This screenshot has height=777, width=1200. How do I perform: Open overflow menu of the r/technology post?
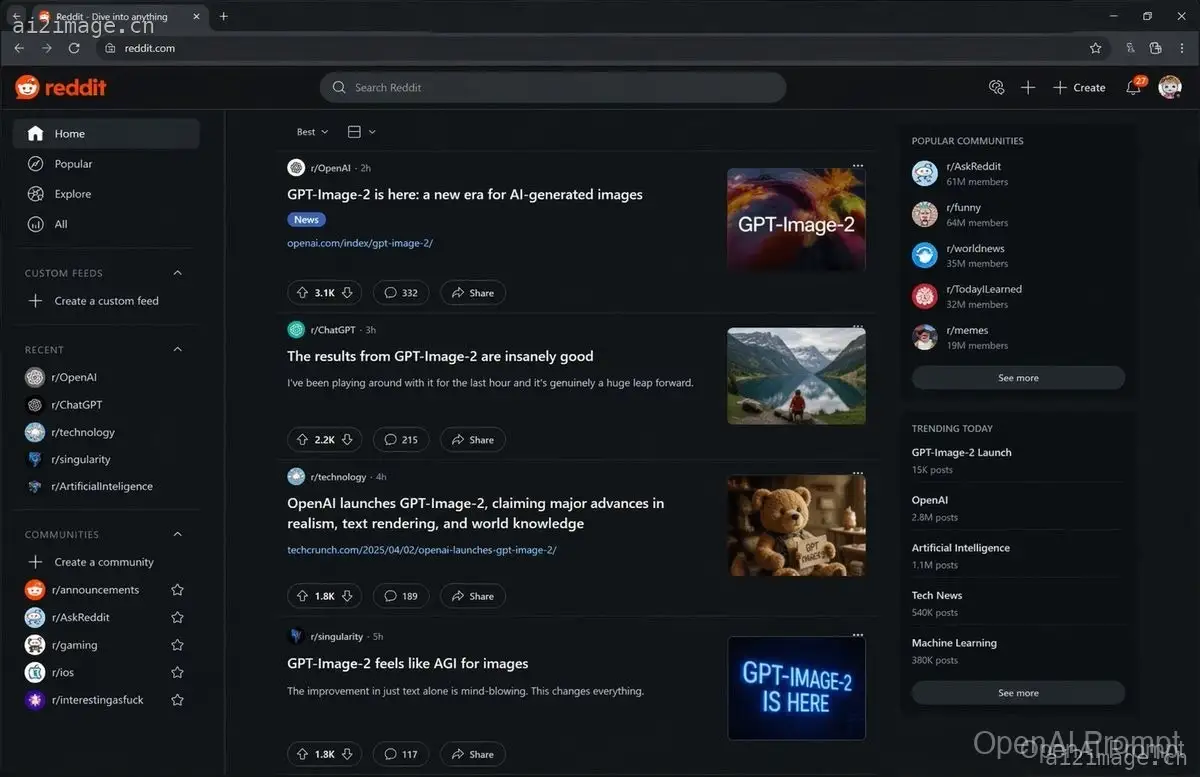[857, 473]
